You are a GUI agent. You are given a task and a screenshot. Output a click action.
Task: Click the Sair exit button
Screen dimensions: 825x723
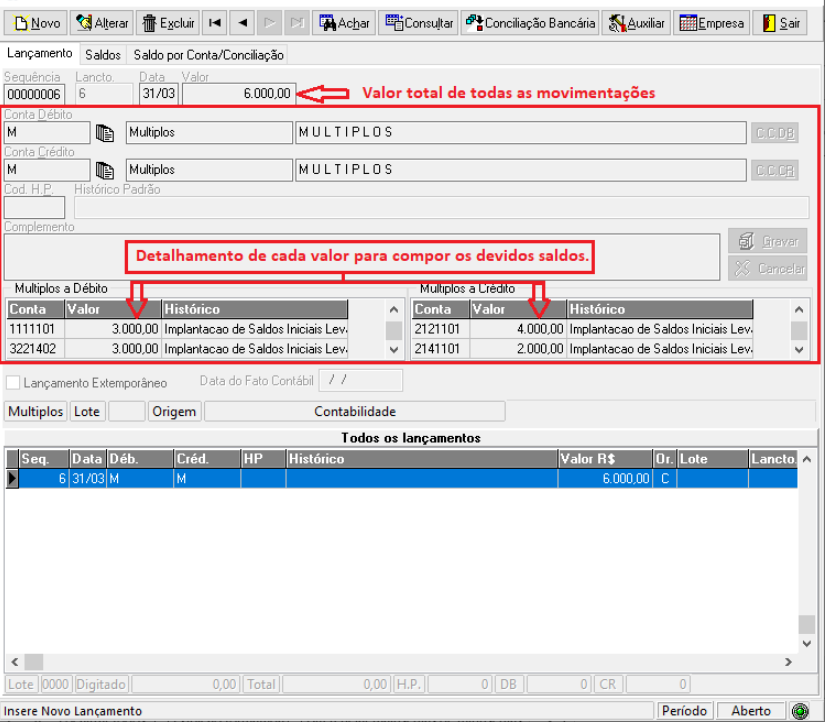[780, 23]
